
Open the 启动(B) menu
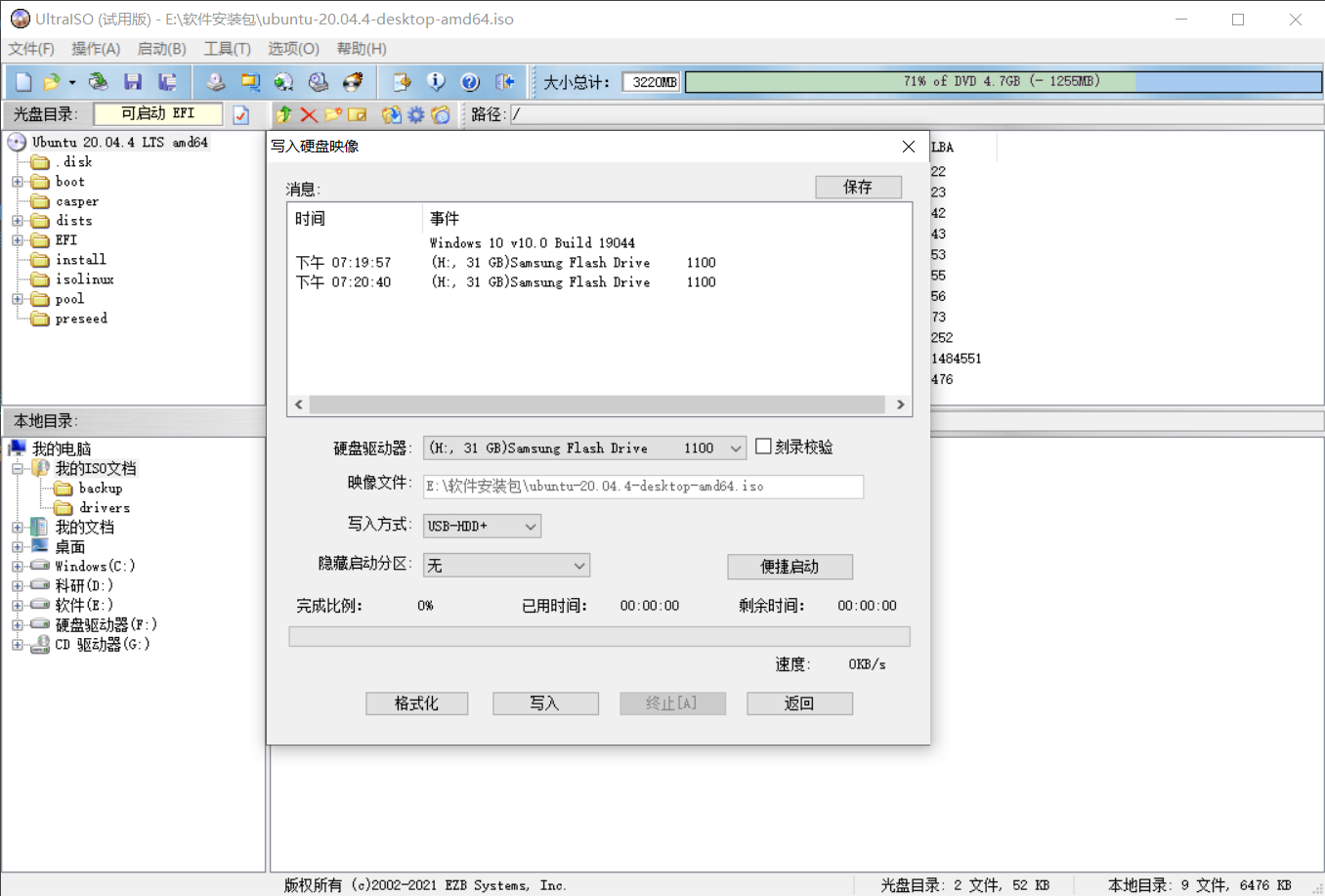pos(161,49)
